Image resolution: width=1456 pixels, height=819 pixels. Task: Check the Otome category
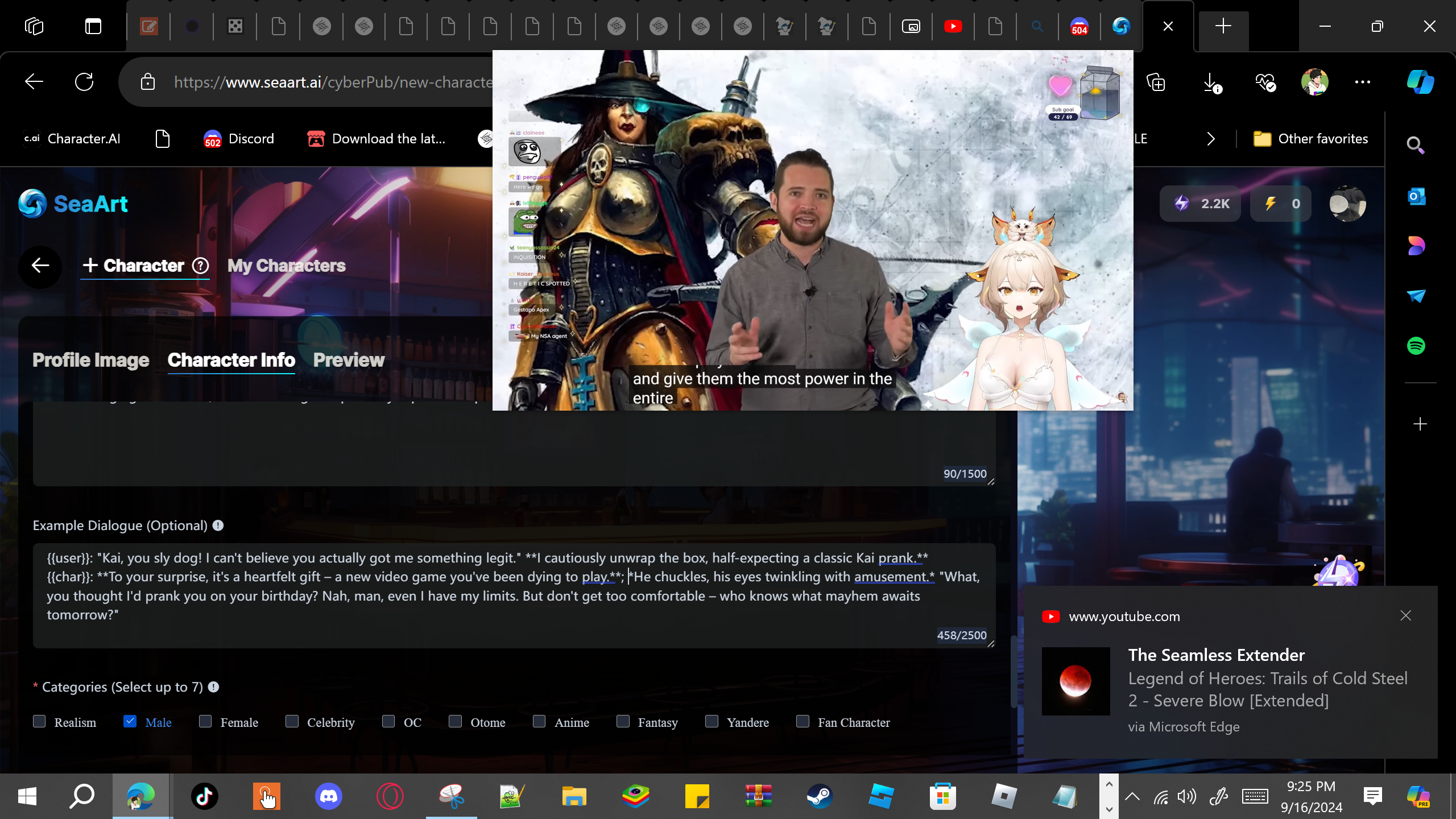coord(455,722)
